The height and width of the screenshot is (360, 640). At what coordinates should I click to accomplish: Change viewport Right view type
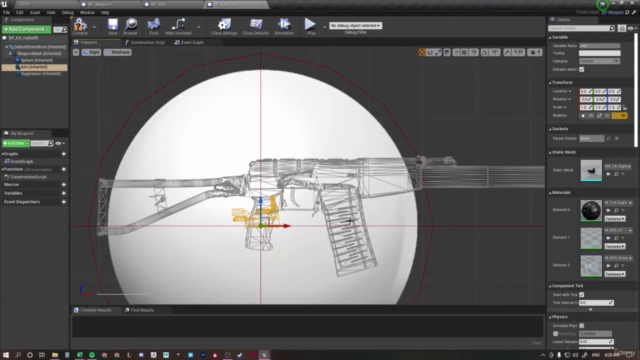pos(91,52)
